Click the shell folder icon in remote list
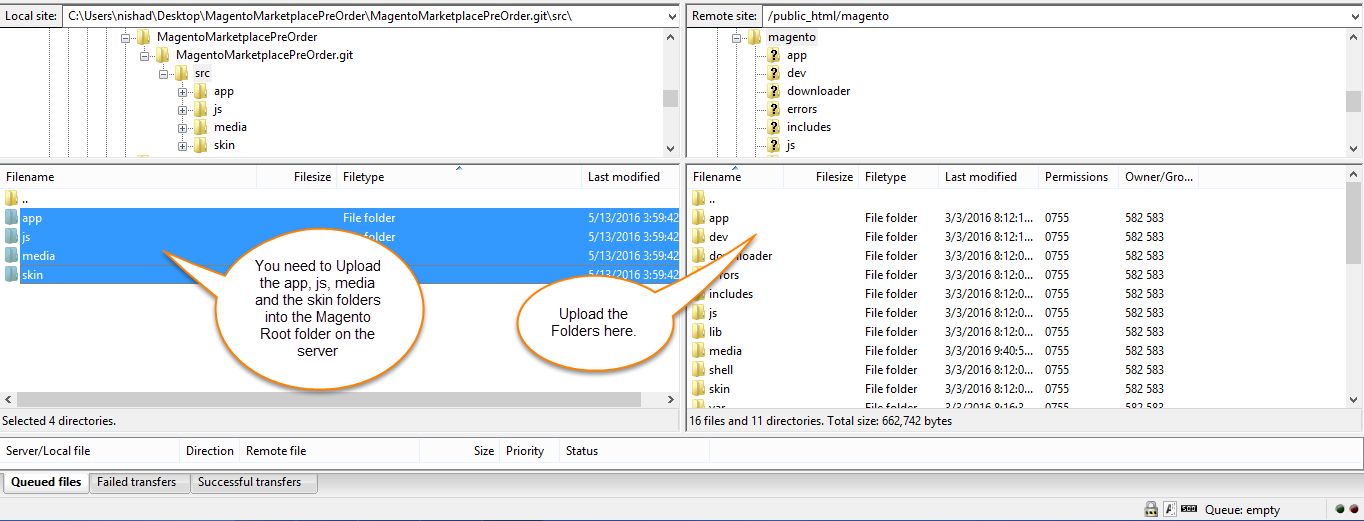Viewport: 1364px width, 521px height. pyautogui.click(x=698, y=370)
